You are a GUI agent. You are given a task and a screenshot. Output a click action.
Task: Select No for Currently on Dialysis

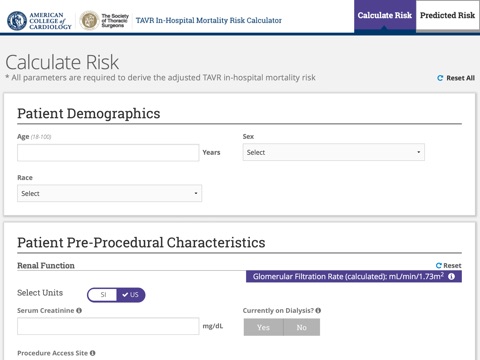(x=302, y=327)
